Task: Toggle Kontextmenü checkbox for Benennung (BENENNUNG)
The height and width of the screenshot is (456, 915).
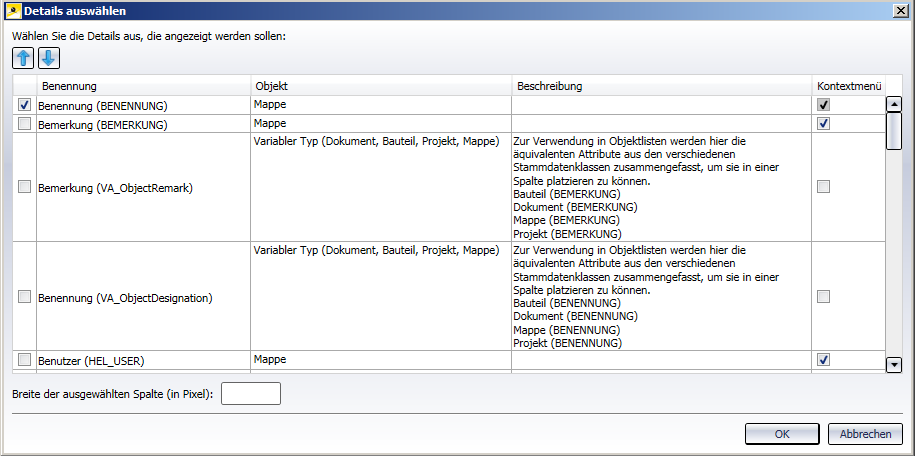Action: [x=823, y=104]
